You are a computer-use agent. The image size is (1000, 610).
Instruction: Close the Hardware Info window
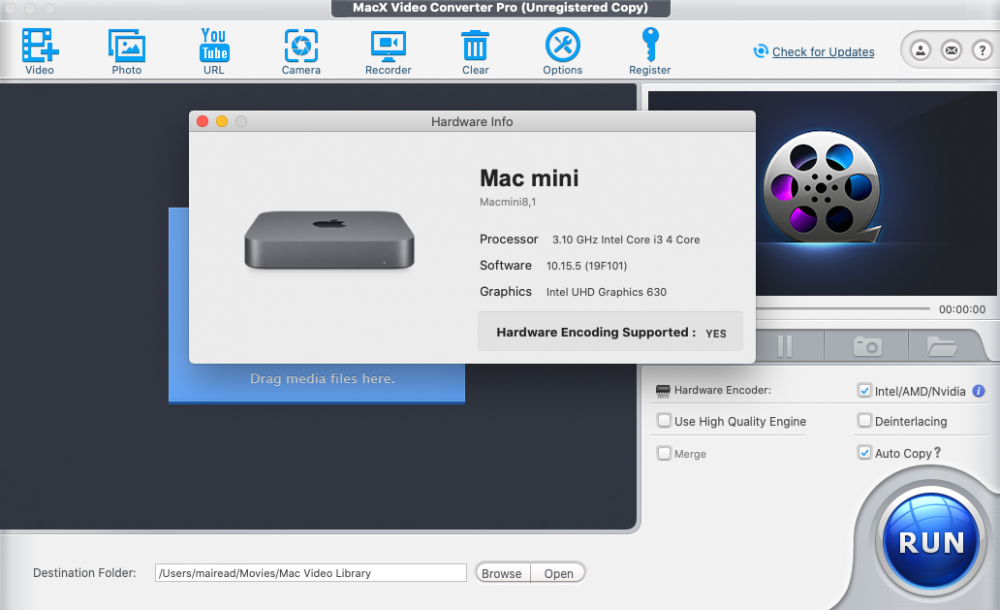(202, 121)
